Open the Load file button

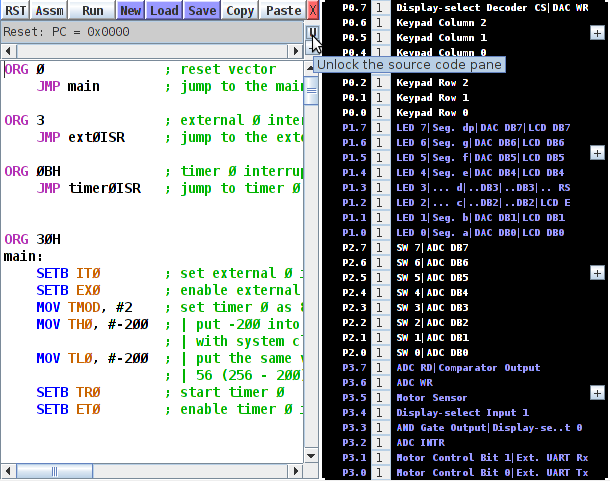pyautogui.click(x=164, y=10)
